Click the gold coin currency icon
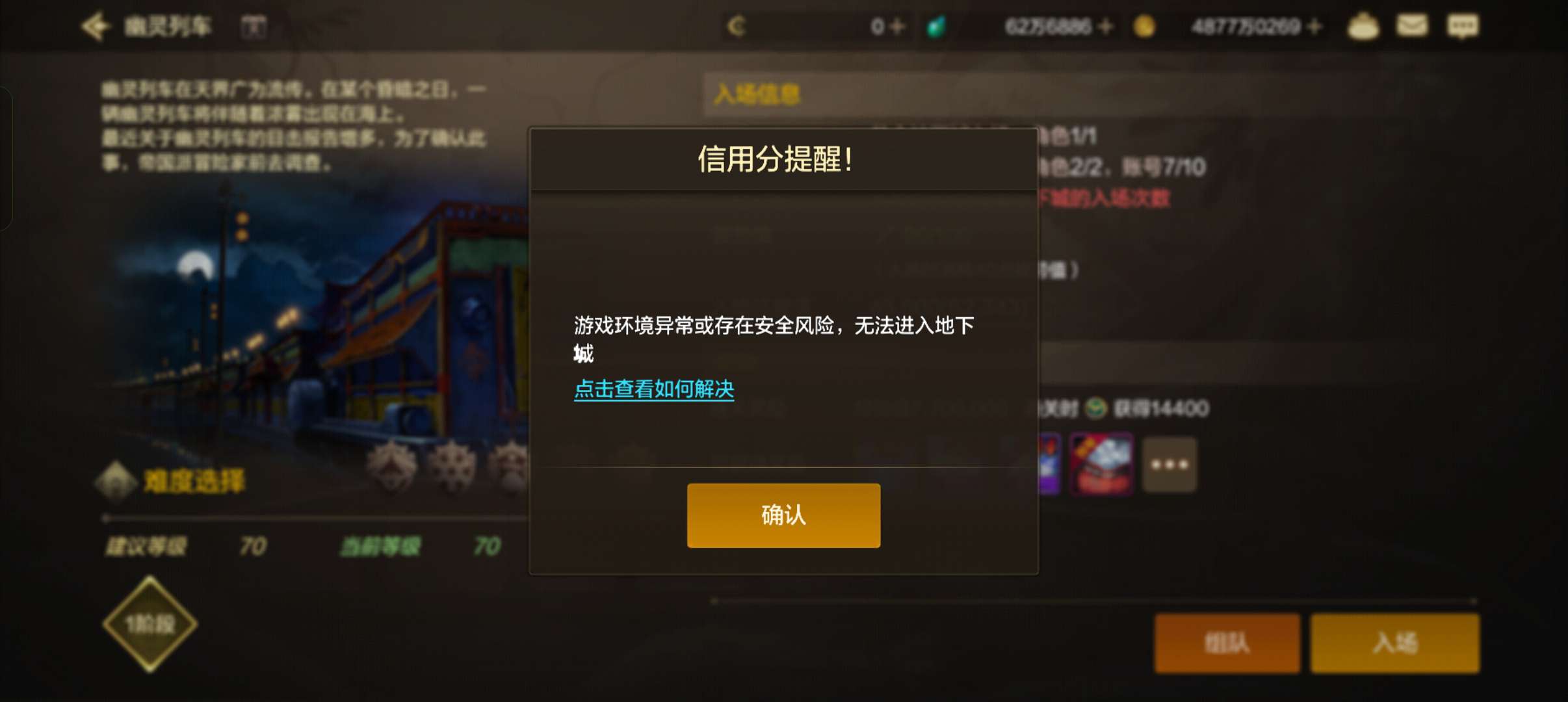1568x702 pixels. click(1144, 27)
